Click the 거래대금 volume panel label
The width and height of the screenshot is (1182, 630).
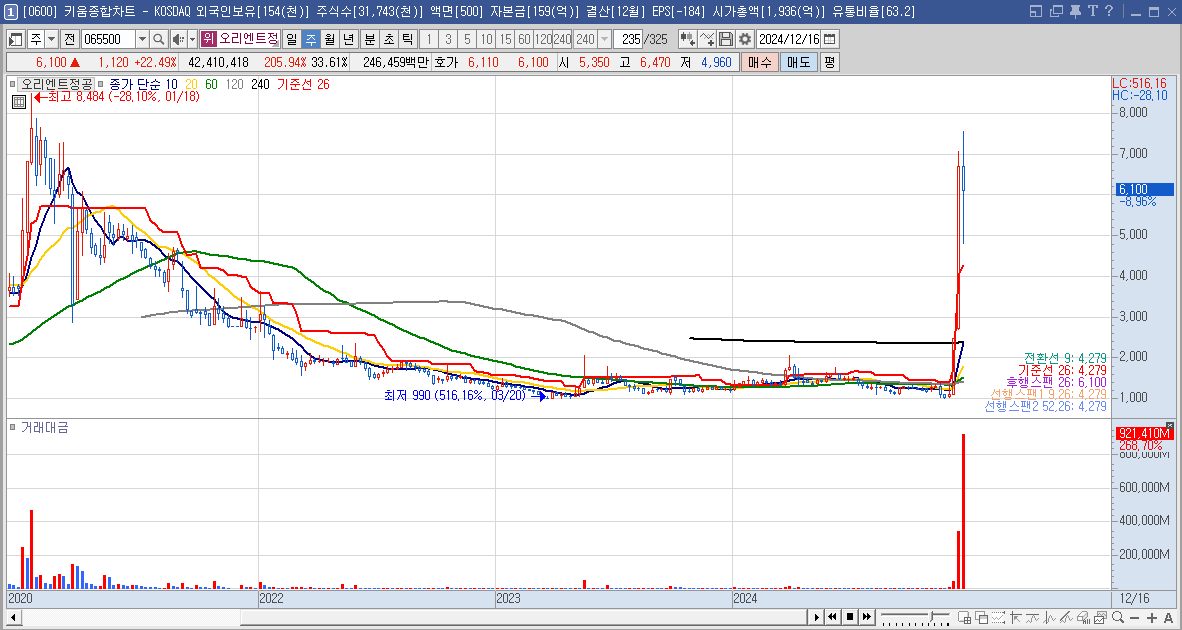point(44,428)
